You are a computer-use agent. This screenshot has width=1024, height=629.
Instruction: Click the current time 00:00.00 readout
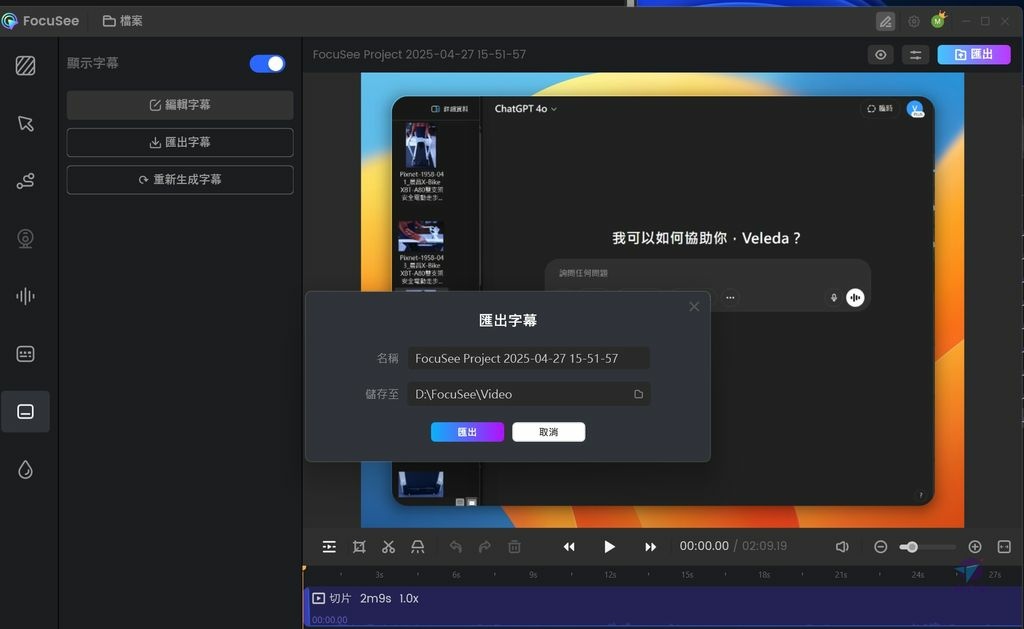[704, 546]
